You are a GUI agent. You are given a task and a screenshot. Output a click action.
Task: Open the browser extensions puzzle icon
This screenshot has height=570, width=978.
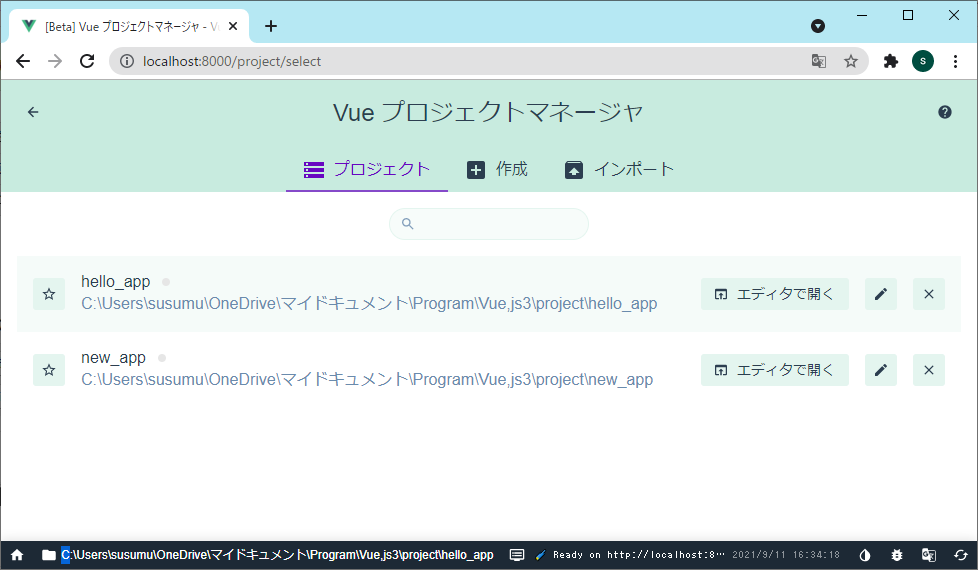pyautogui.click(x=891, y=61)
